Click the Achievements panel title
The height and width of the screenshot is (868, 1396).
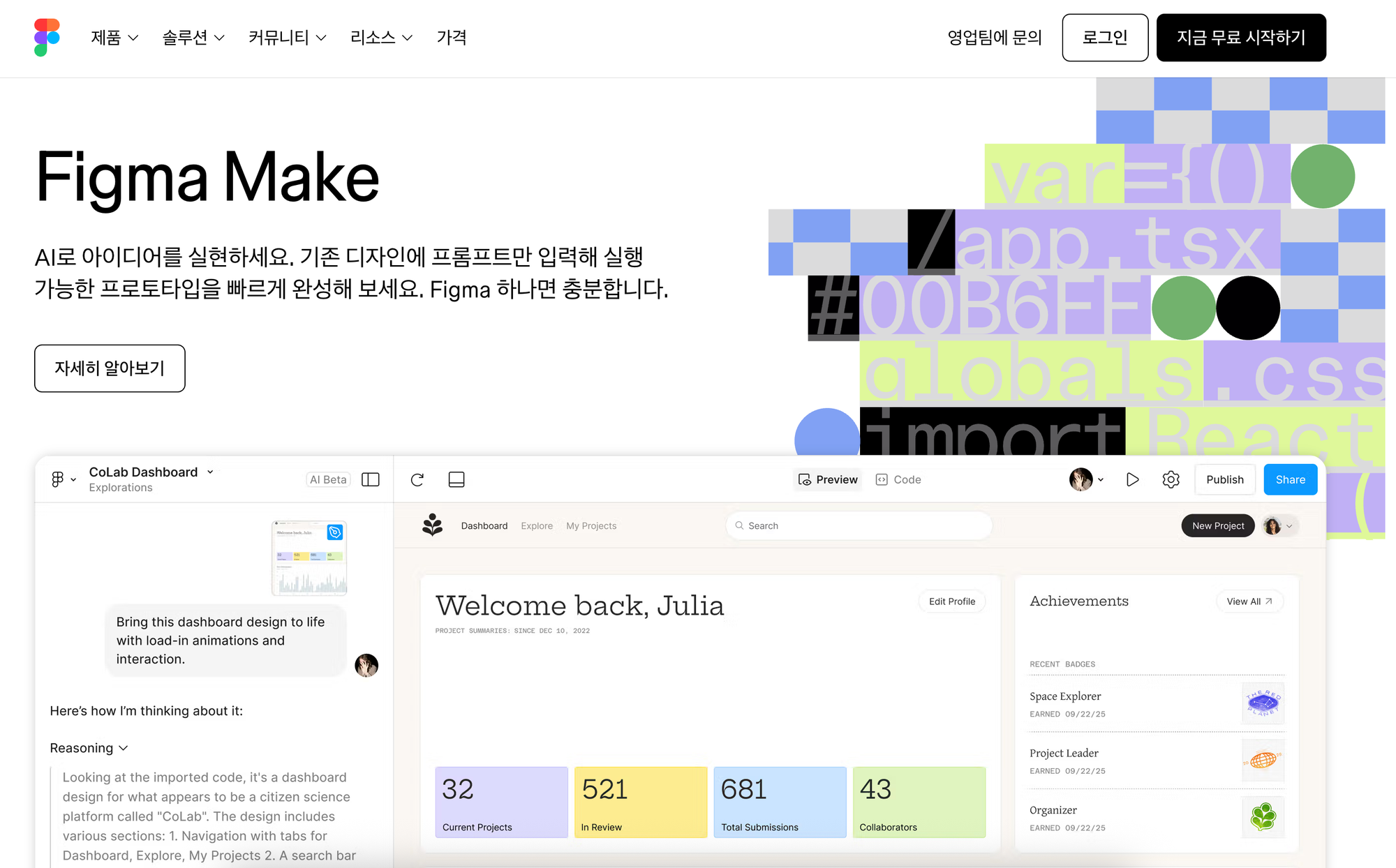click(1079, 601)
